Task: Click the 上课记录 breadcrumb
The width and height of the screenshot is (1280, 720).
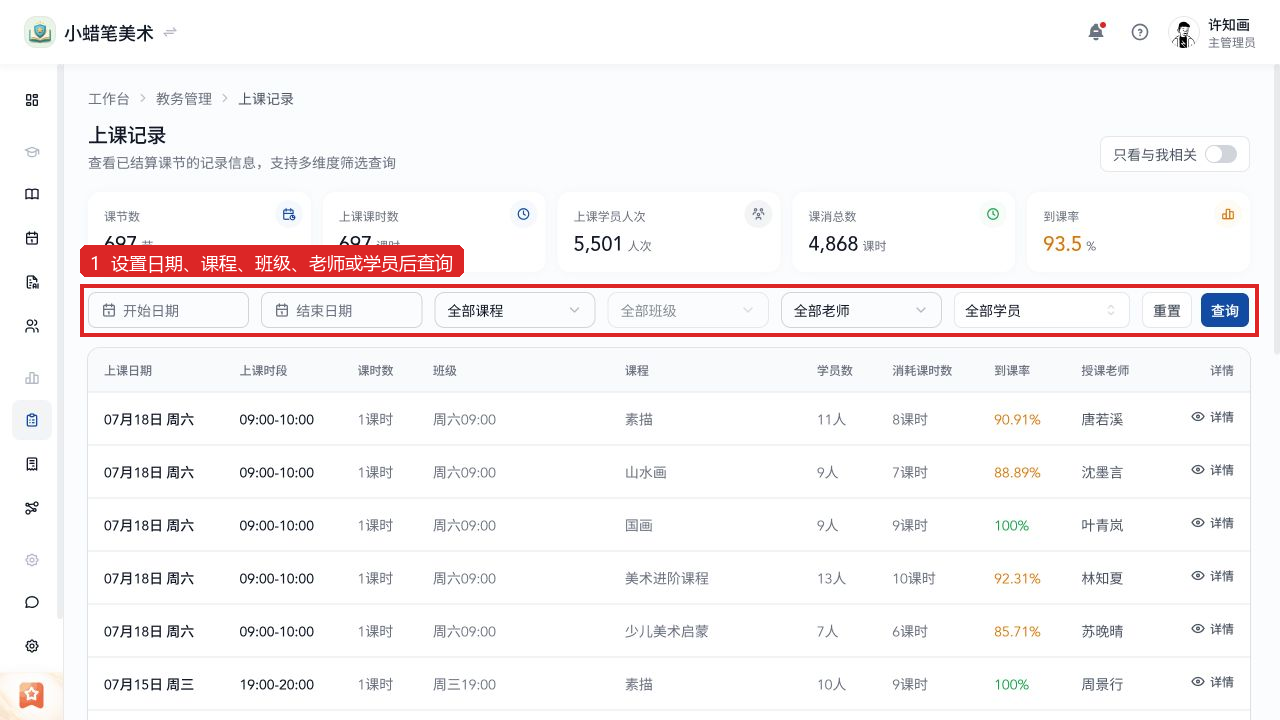Action: [266, 99]
